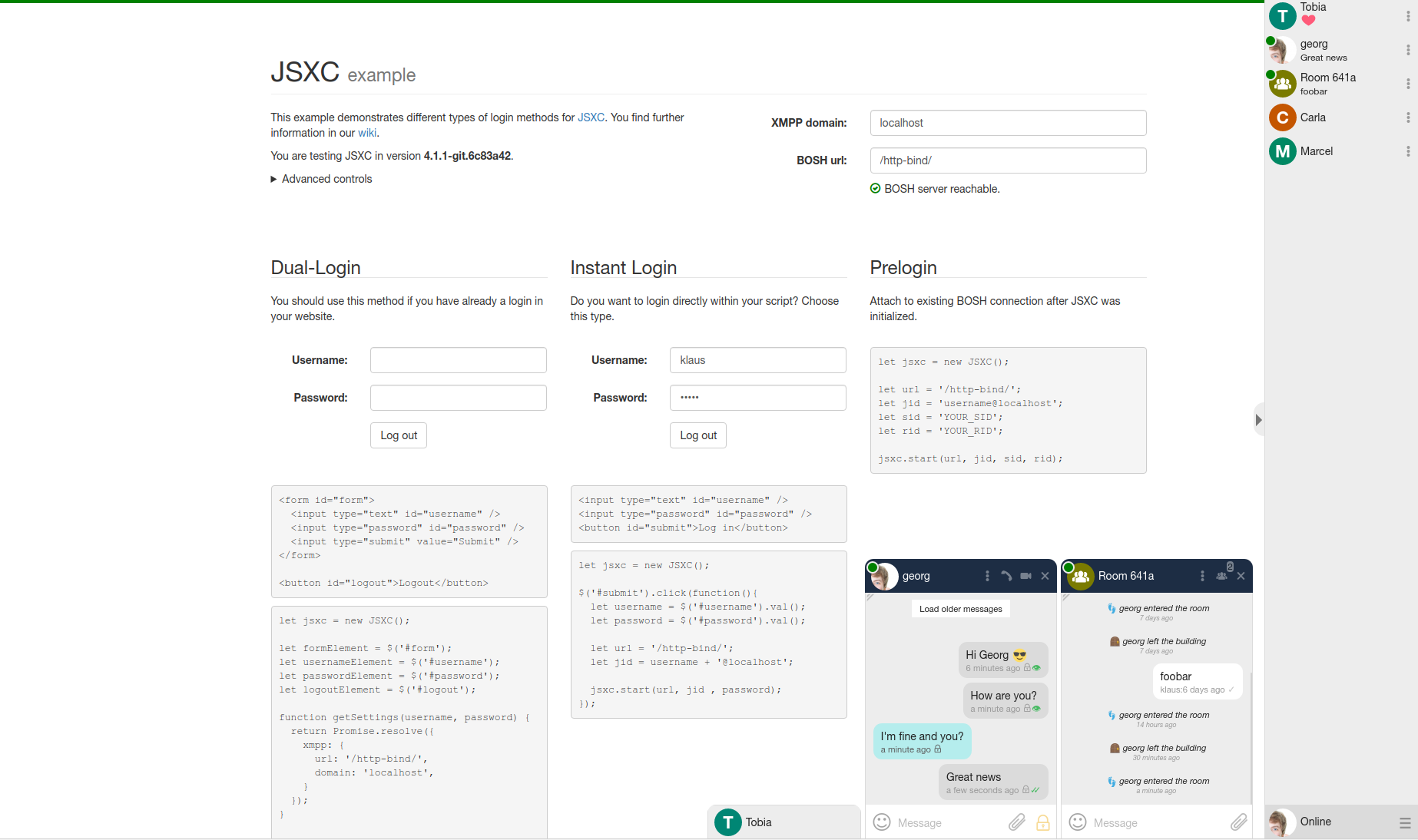Click the 'foobar' message in Room 641a

pyautogui.click(x=1197, y=682)
